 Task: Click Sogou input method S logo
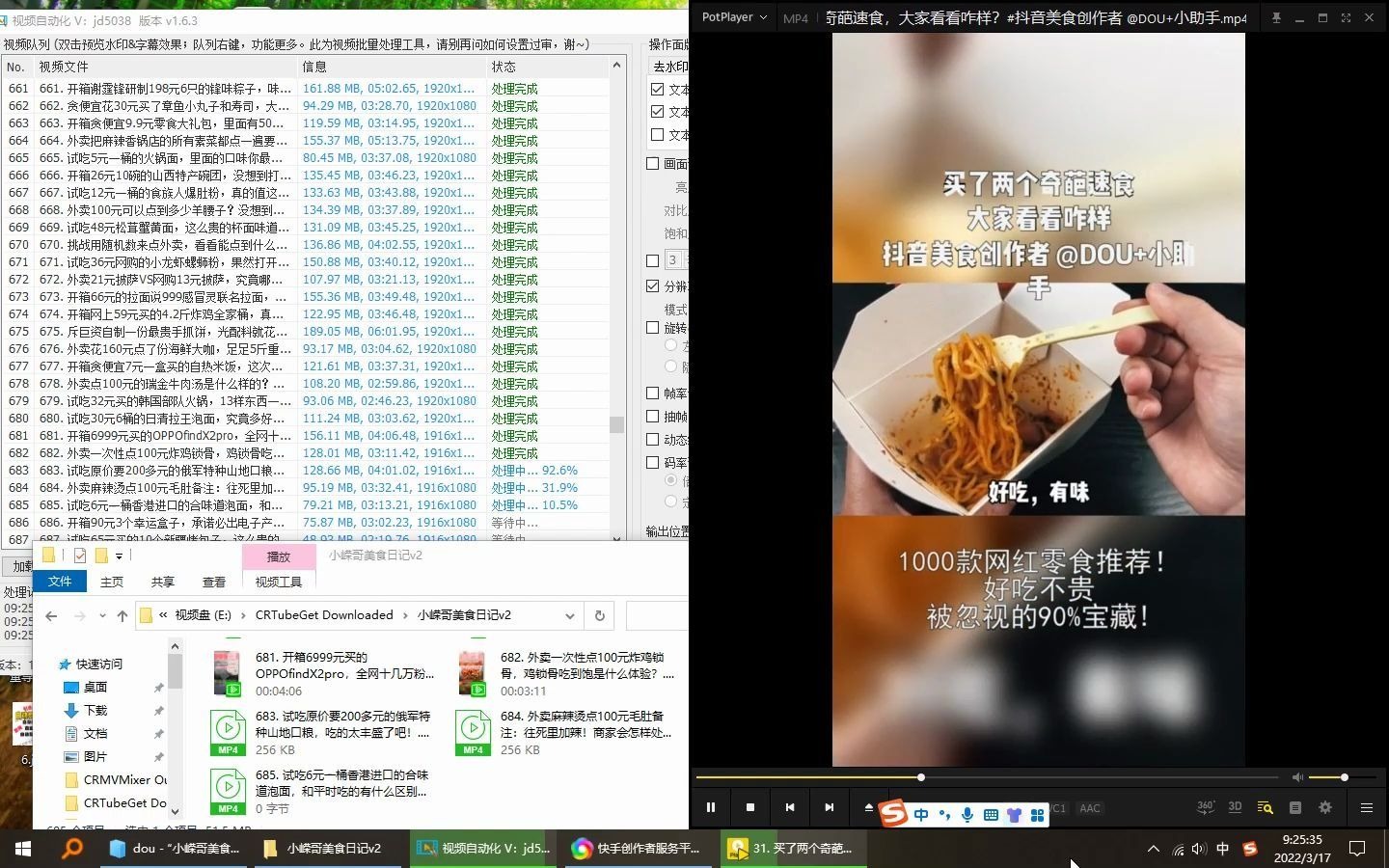pyautogui.click(x=893, y=813)
